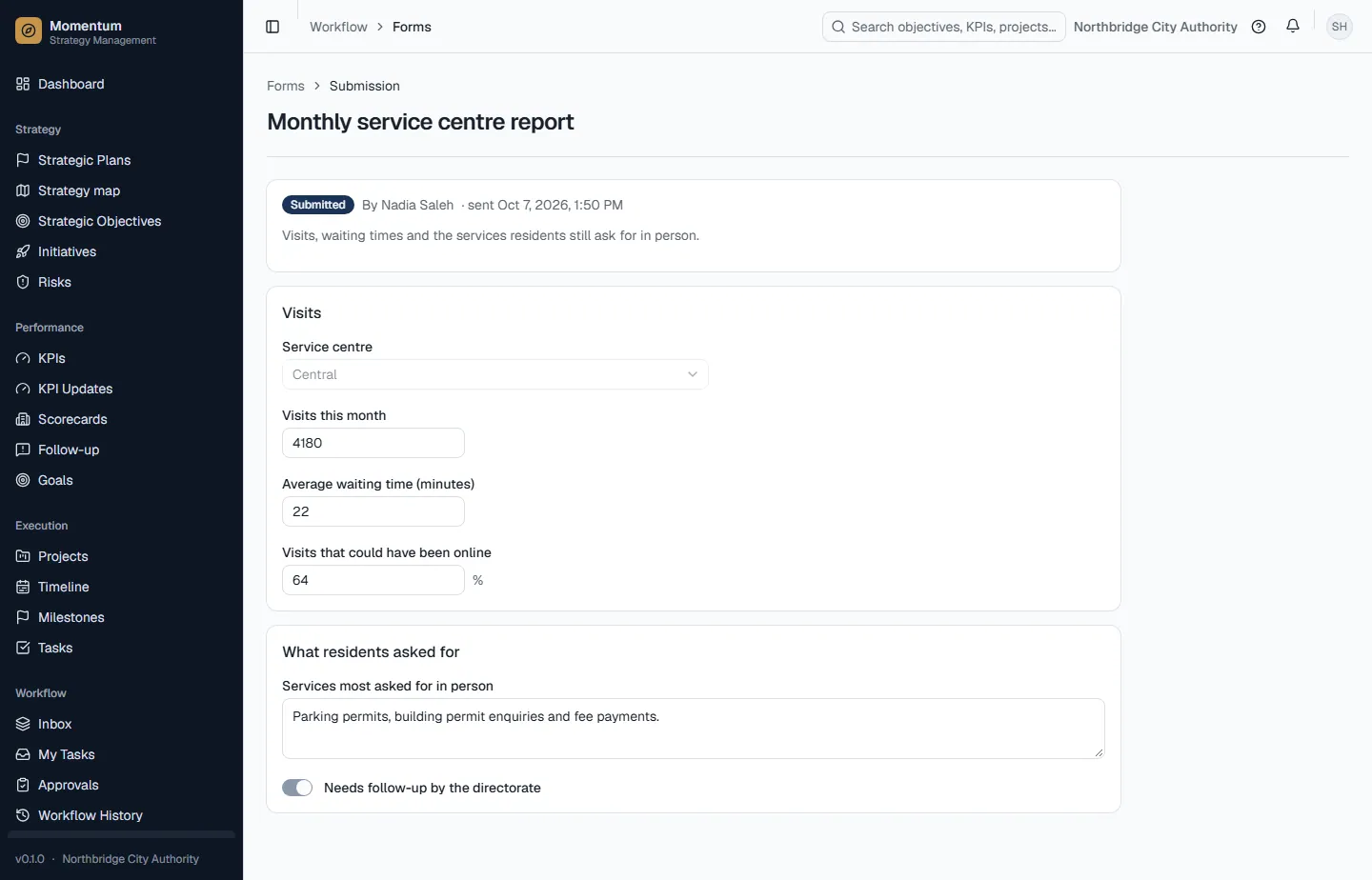Click the Services most asked for text area
Viewport: 1372px width, 880px height.
[694, 729]
